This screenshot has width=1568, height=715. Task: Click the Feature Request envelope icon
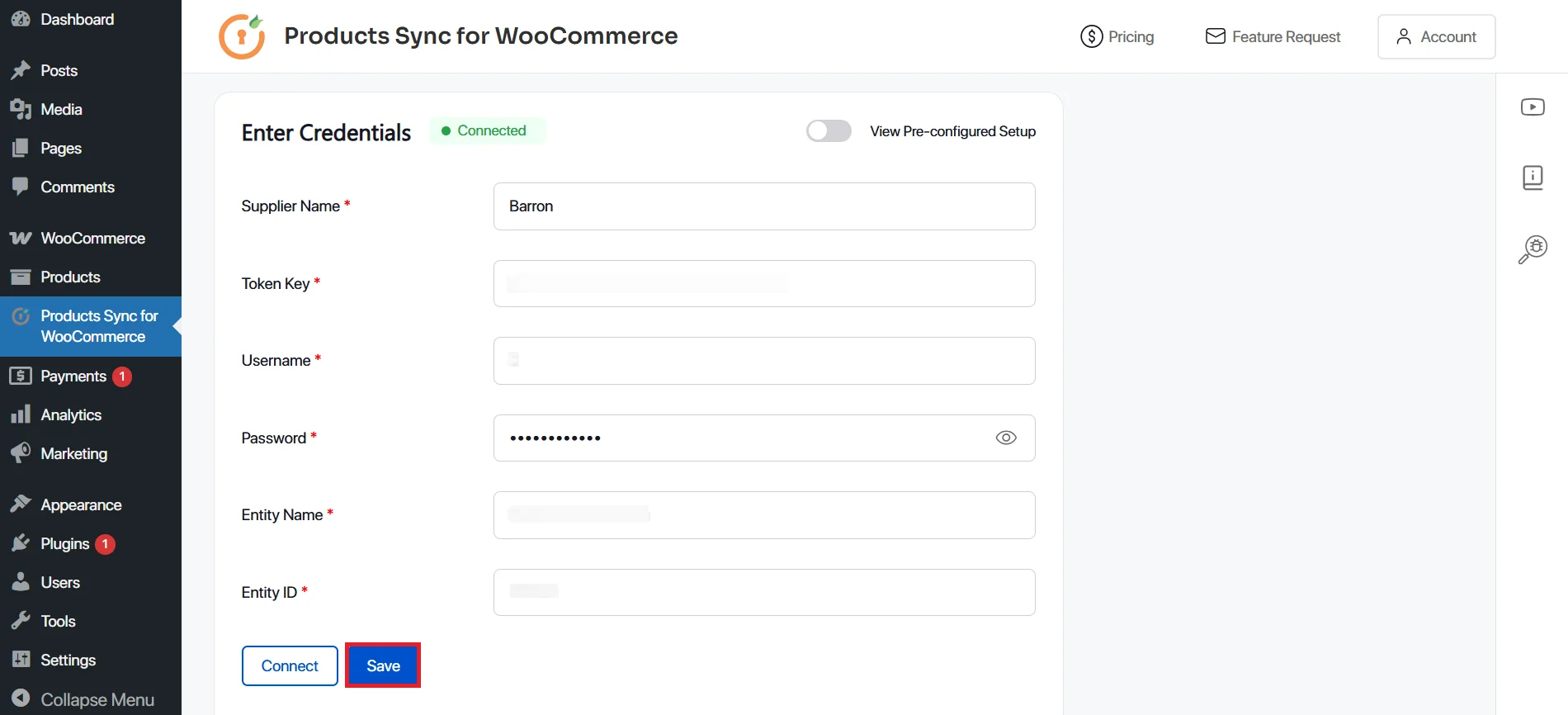tap(1215, 36)
